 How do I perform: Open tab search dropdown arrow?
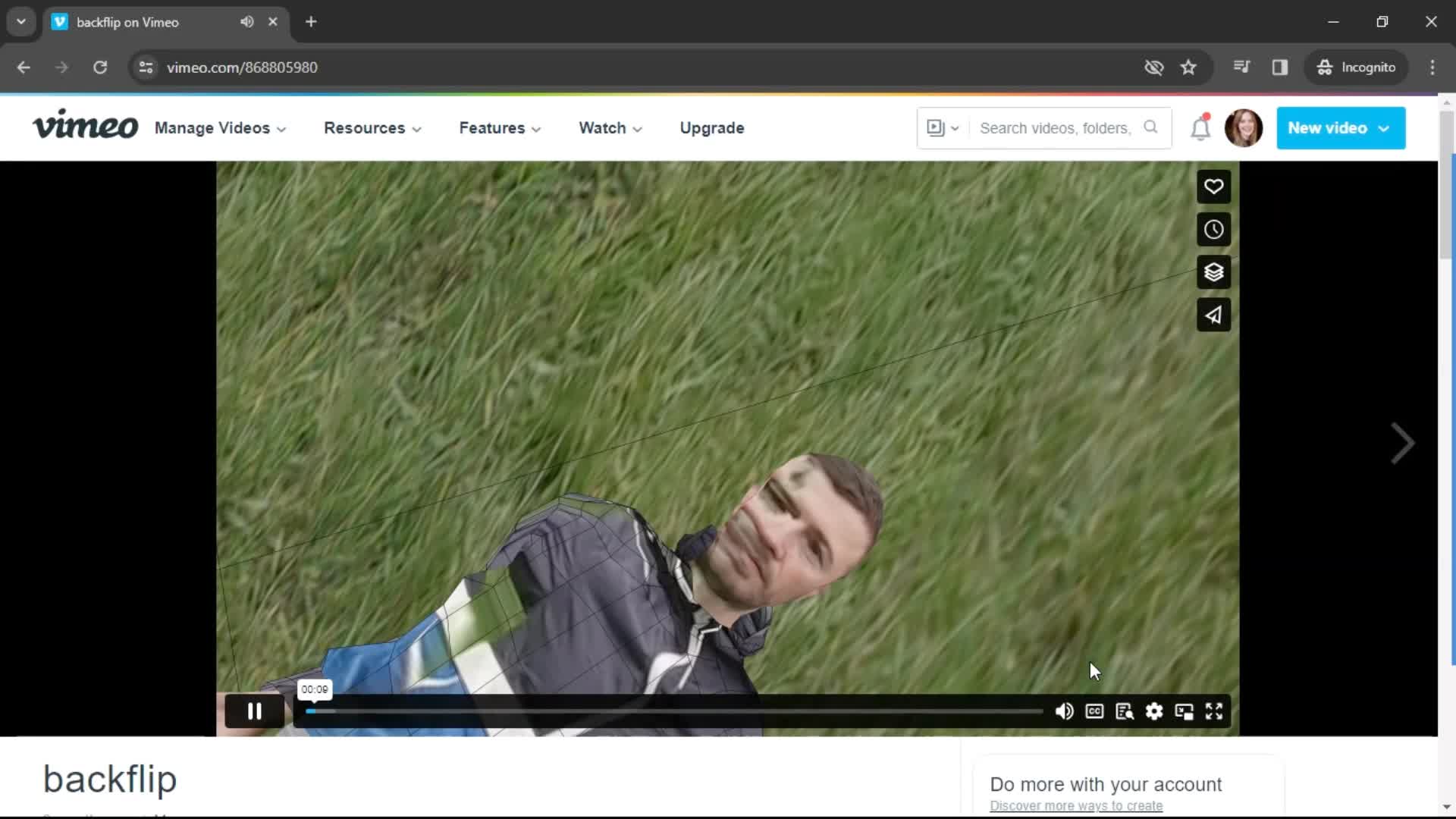click(x=21, y=22)
